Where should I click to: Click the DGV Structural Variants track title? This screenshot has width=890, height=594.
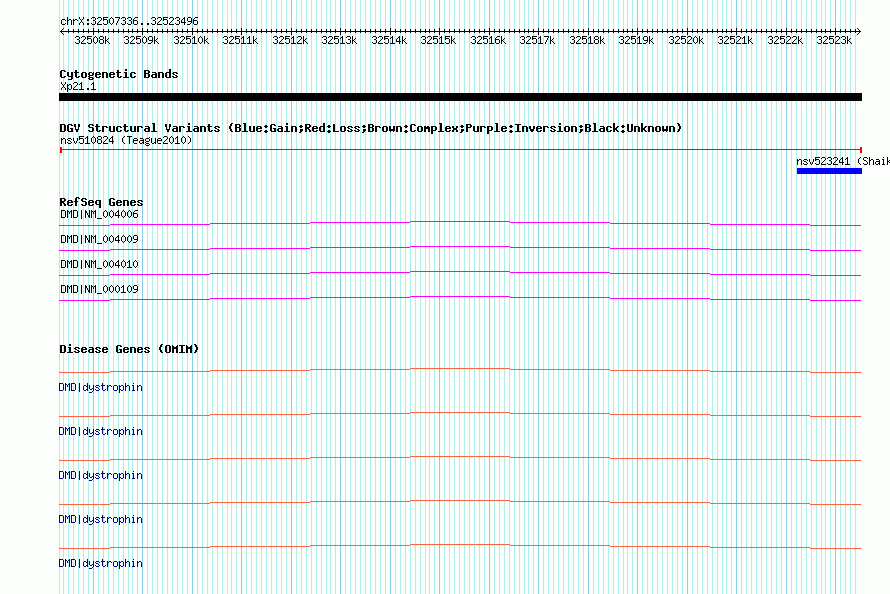[x=371, y=128]
